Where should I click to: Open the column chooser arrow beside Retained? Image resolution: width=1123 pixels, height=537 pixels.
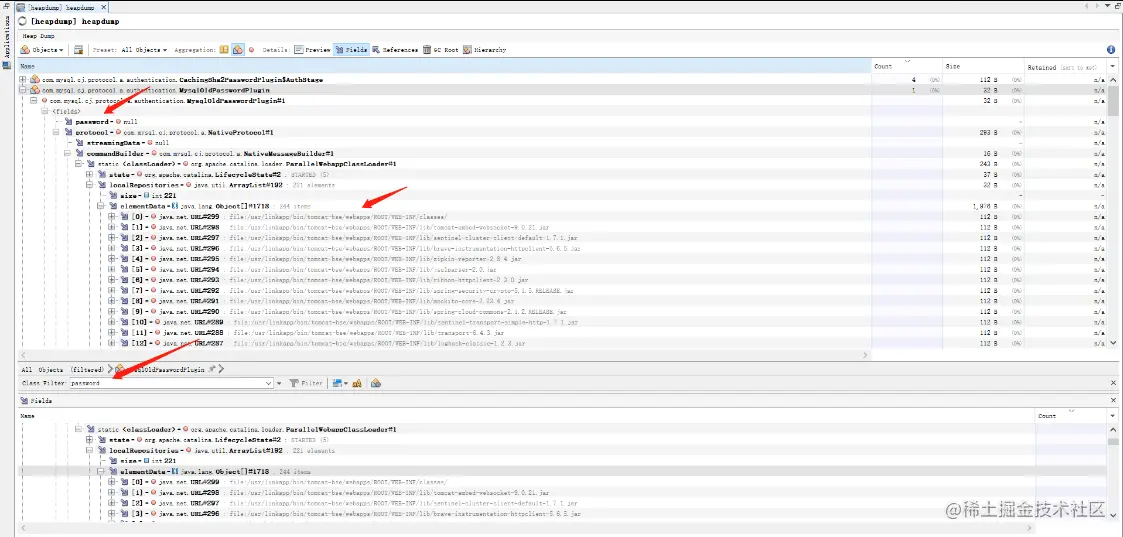tap(1113, 67)
